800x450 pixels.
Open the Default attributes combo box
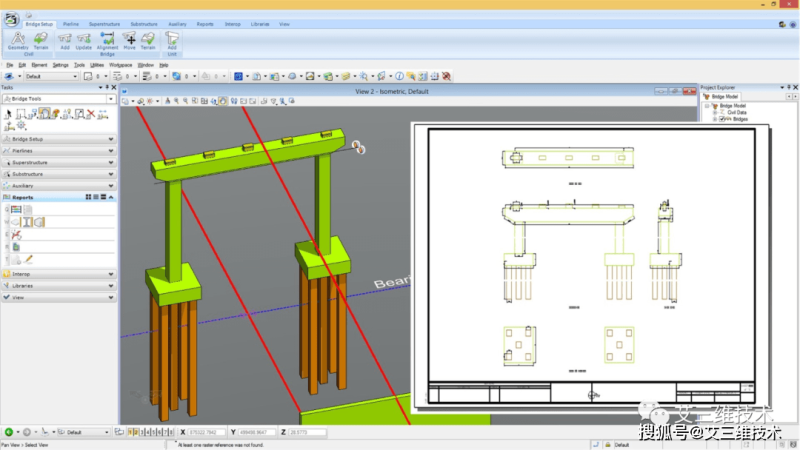click(x=50, y=76)
